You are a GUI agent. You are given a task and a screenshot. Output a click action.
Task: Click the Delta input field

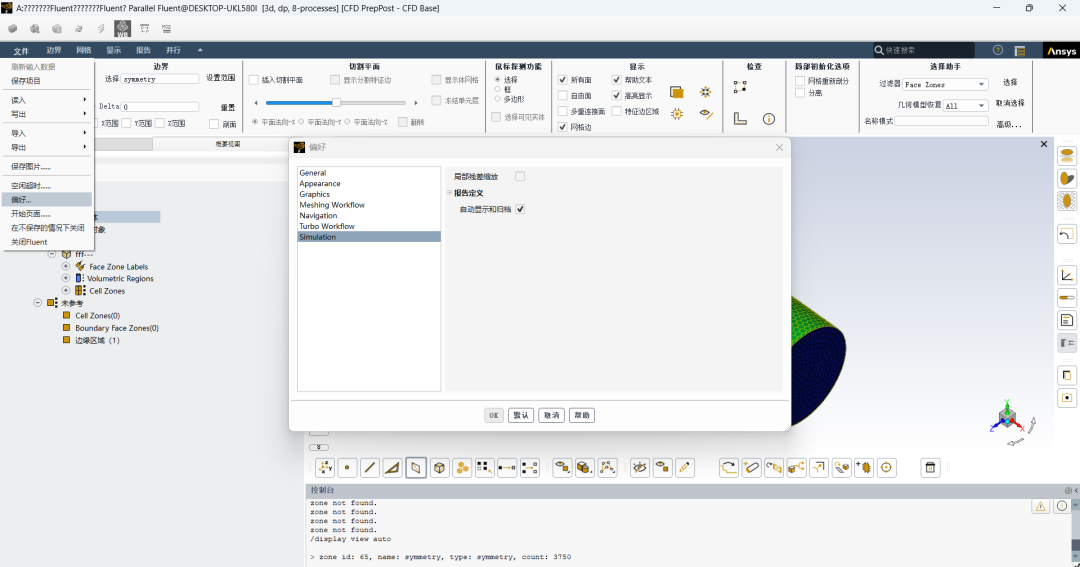coord(160,107)
